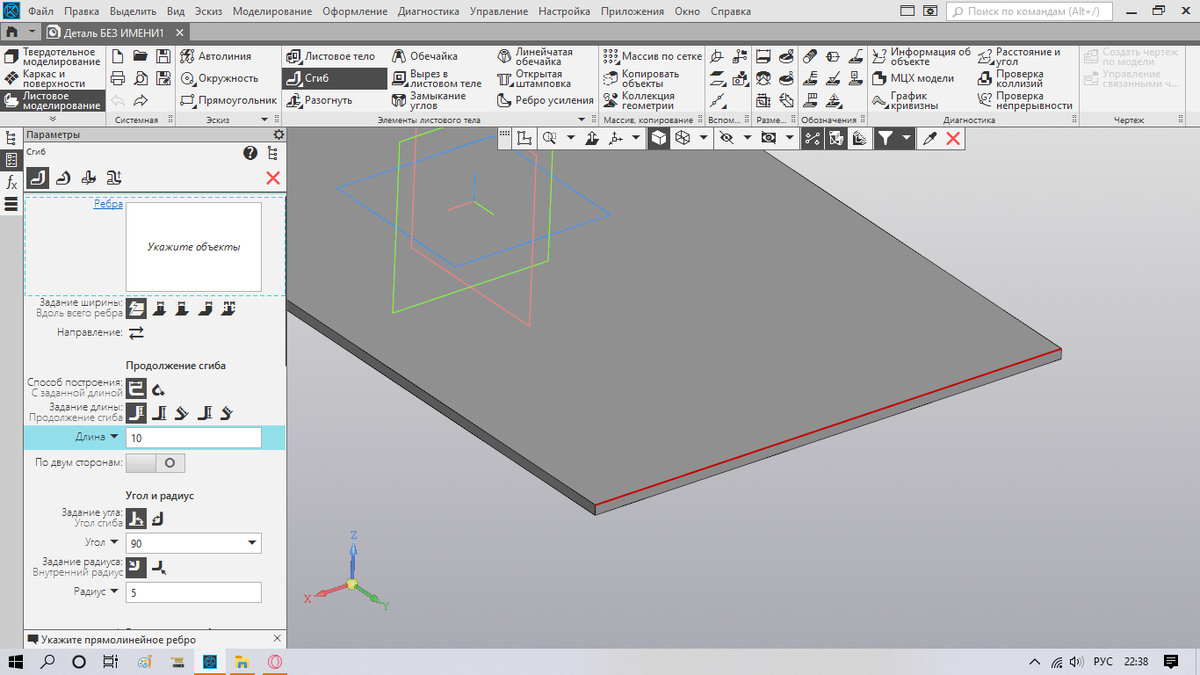1200x675 pixels.
Task: Select the Ребро усиления tool
Action: tap(546, 100)
